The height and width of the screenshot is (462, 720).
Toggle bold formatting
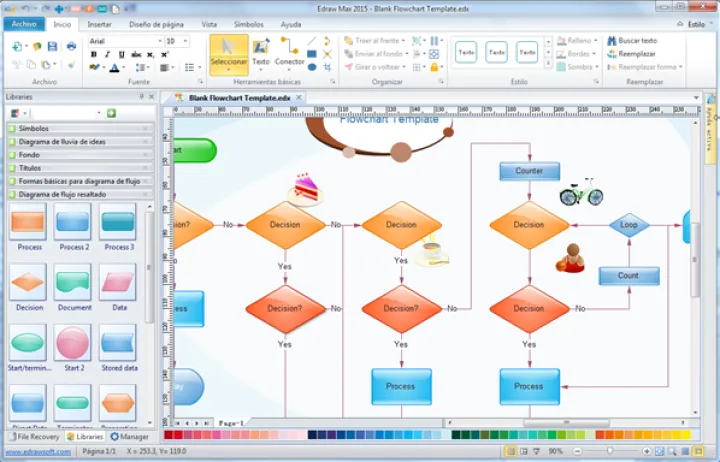pos(93,55)
